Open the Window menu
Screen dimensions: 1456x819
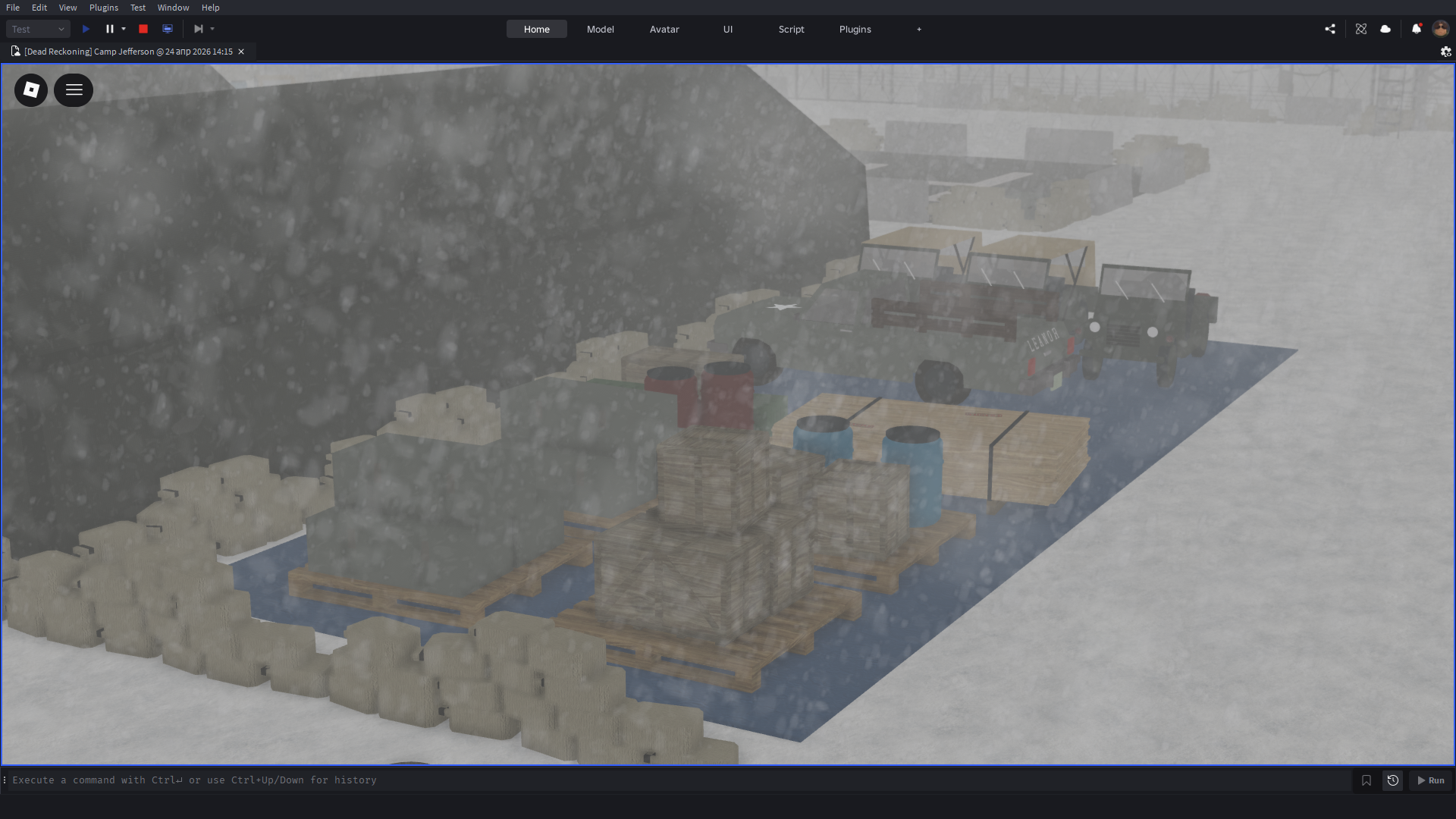174,8
